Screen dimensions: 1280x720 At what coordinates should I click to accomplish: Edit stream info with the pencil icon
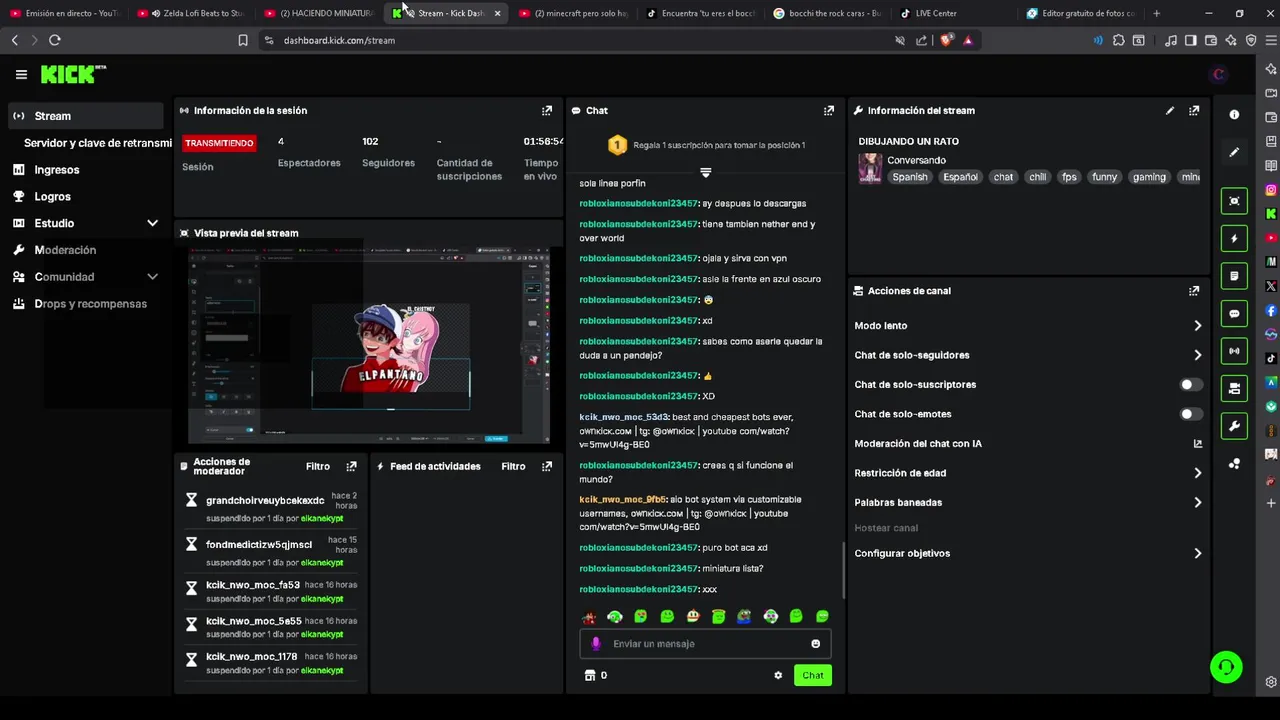(1170, 110)
